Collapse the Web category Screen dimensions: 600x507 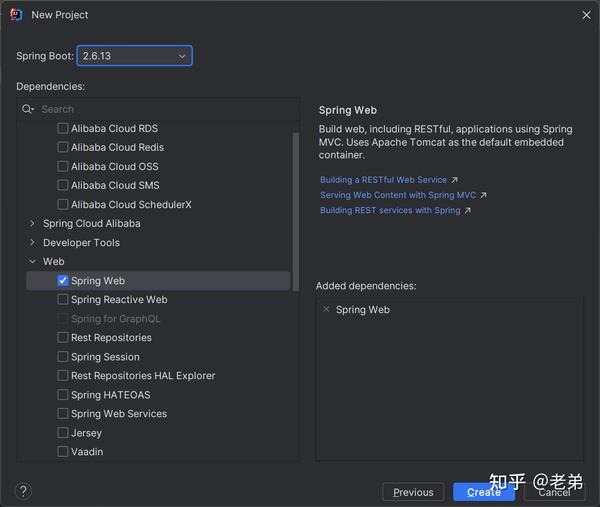tap(33, 261)
